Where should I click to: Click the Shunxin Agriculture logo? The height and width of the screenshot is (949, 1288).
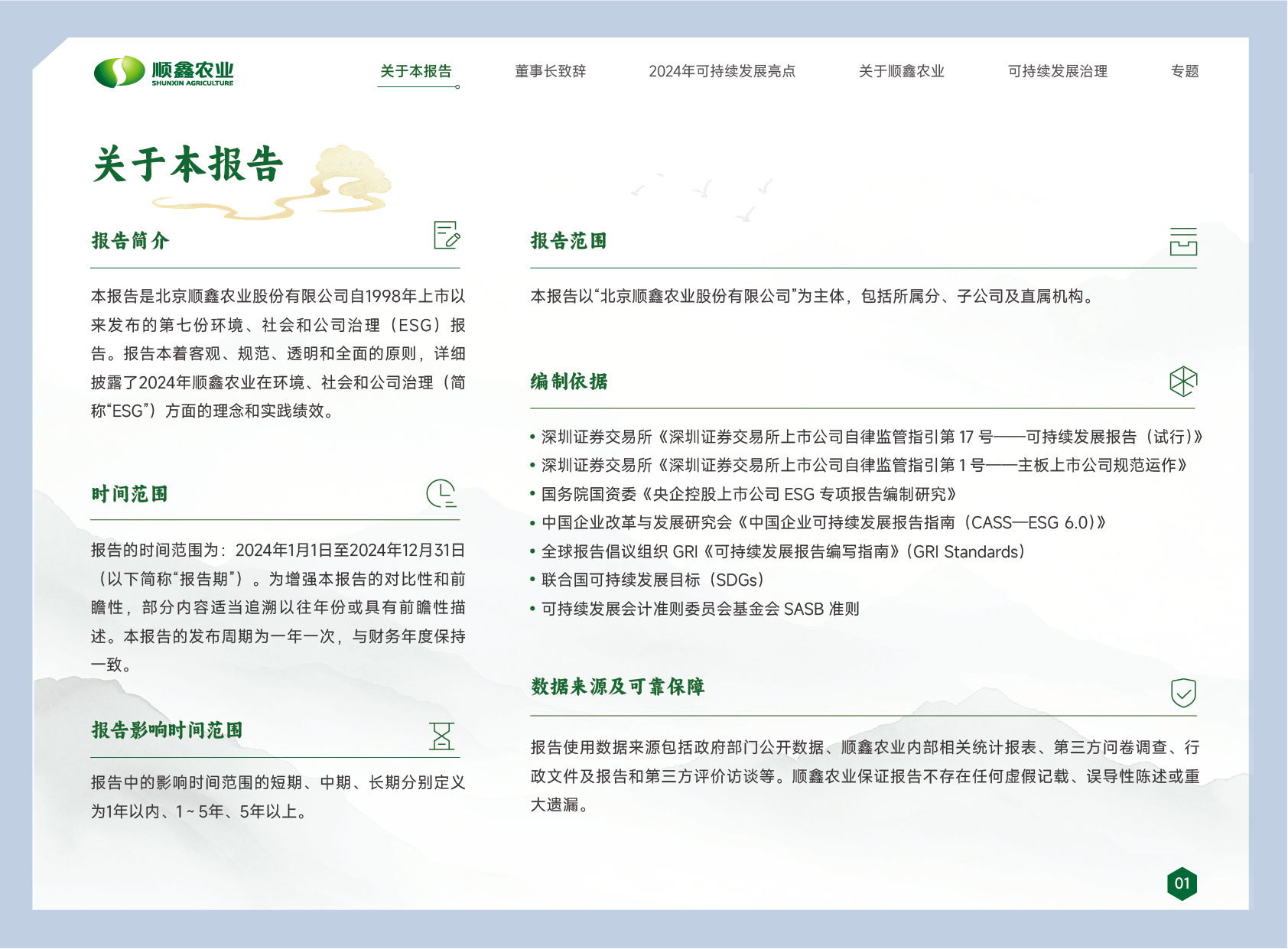[164, 72]
